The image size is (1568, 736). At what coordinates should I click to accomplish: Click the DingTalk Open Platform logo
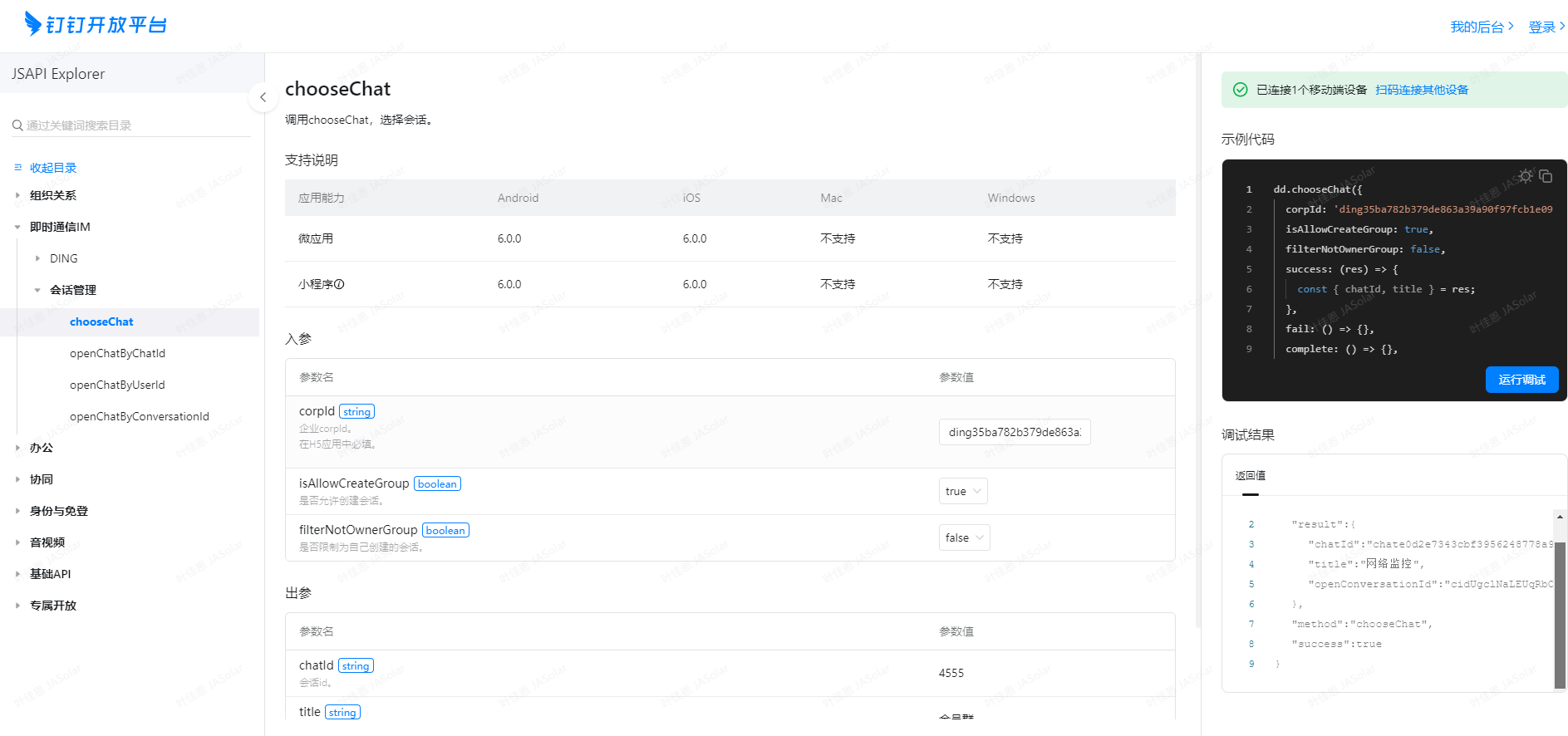[96, 24]
